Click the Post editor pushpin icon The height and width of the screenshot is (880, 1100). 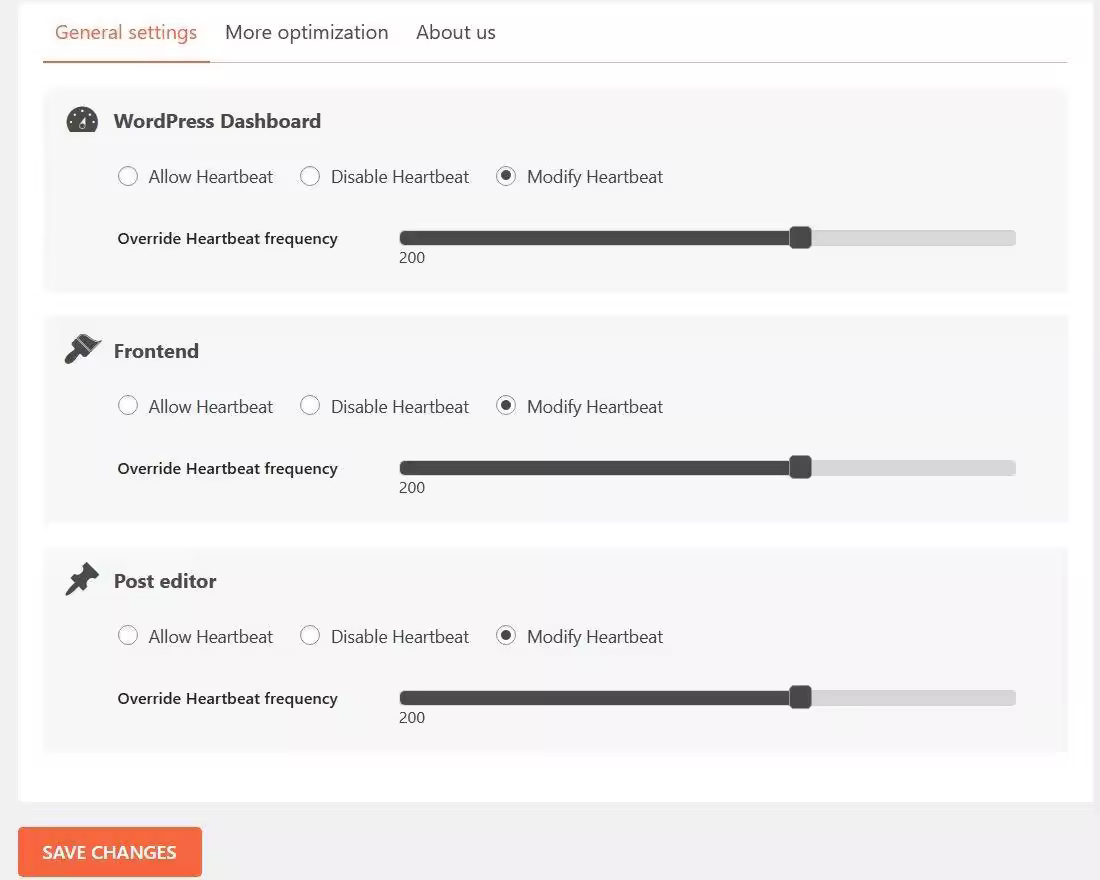tap(82, 579)
